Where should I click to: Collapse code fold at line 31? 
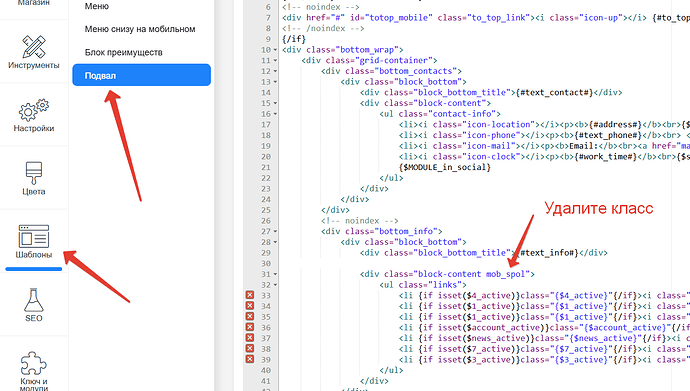click(275, 274)
